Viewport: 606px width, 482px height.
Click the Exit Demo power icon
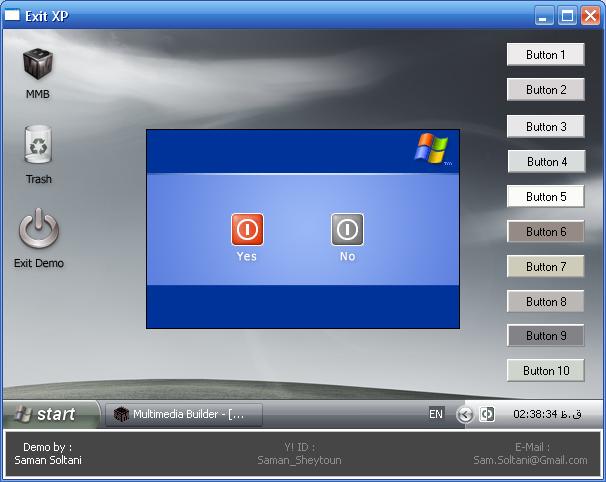39,228
